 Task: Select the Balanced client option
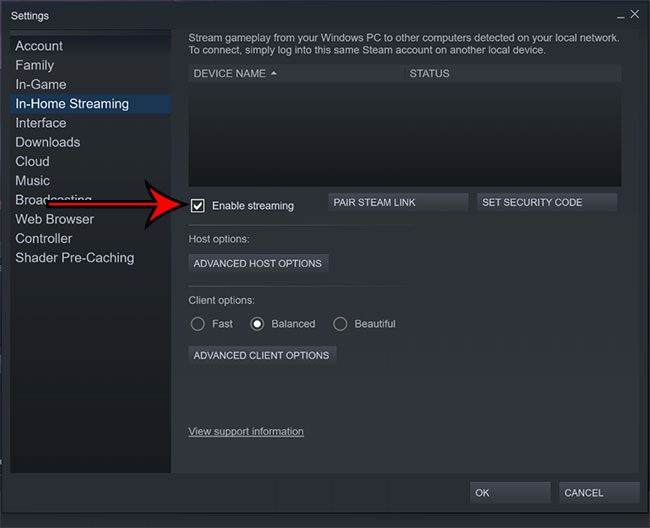(257, 324)
